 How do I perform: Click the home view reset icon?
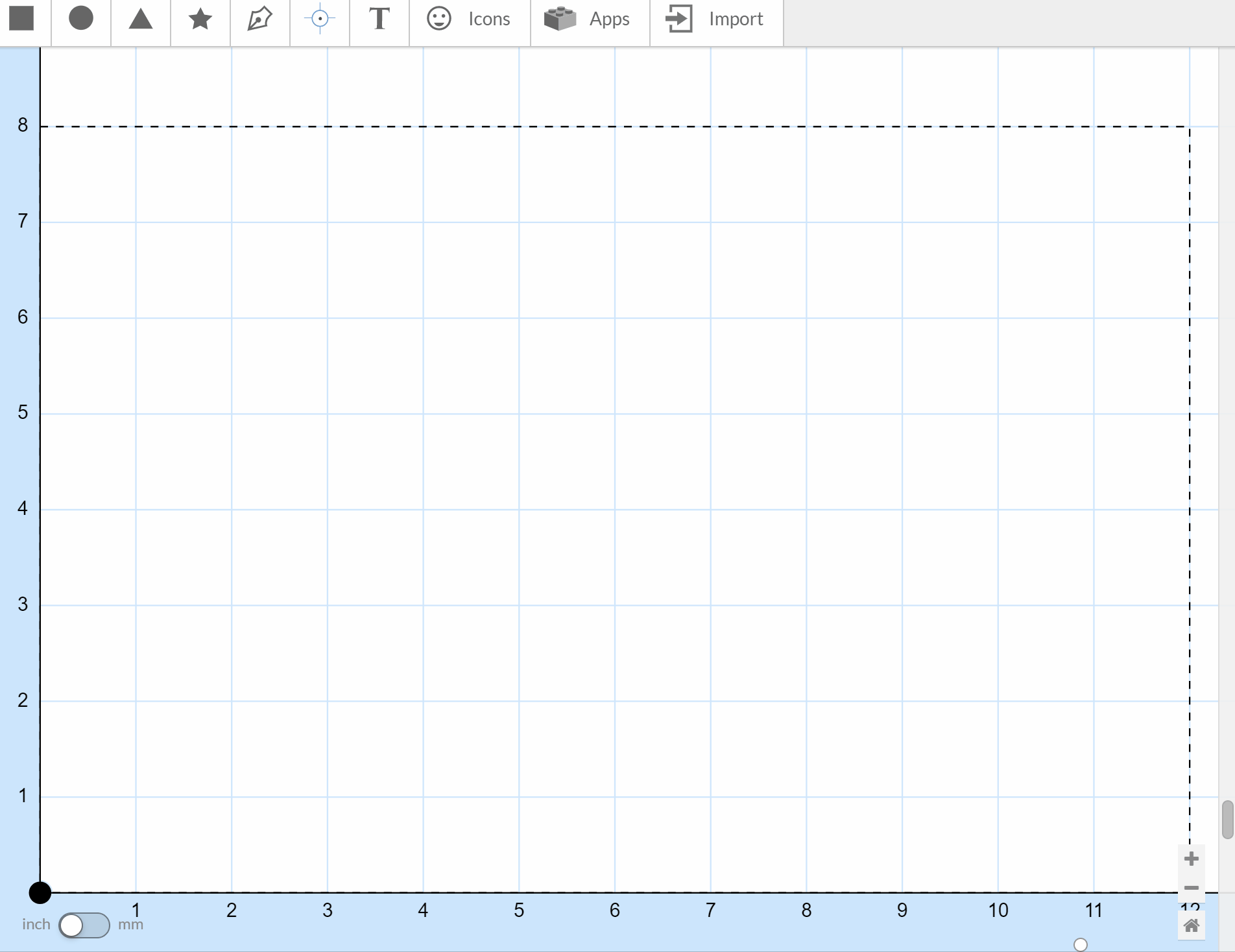[x=1191, y=926]
